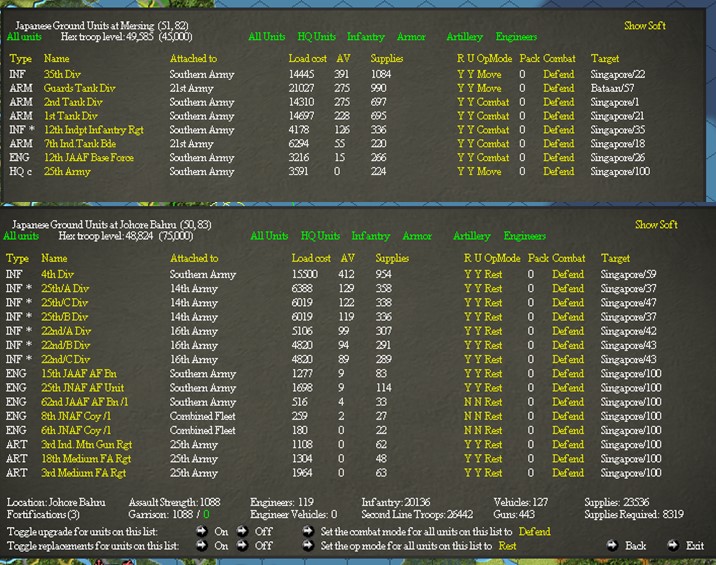Change Rest op mode of 25th/C Div

(493, 302)
